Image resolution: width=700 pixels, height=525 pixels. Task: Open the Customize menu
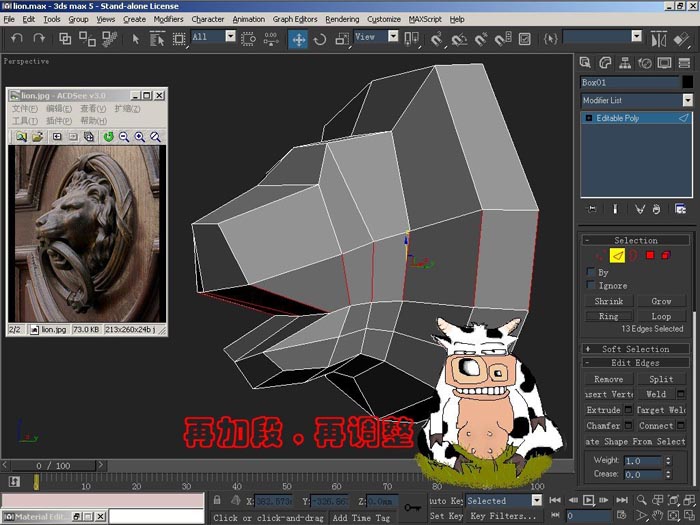point(383,19)
